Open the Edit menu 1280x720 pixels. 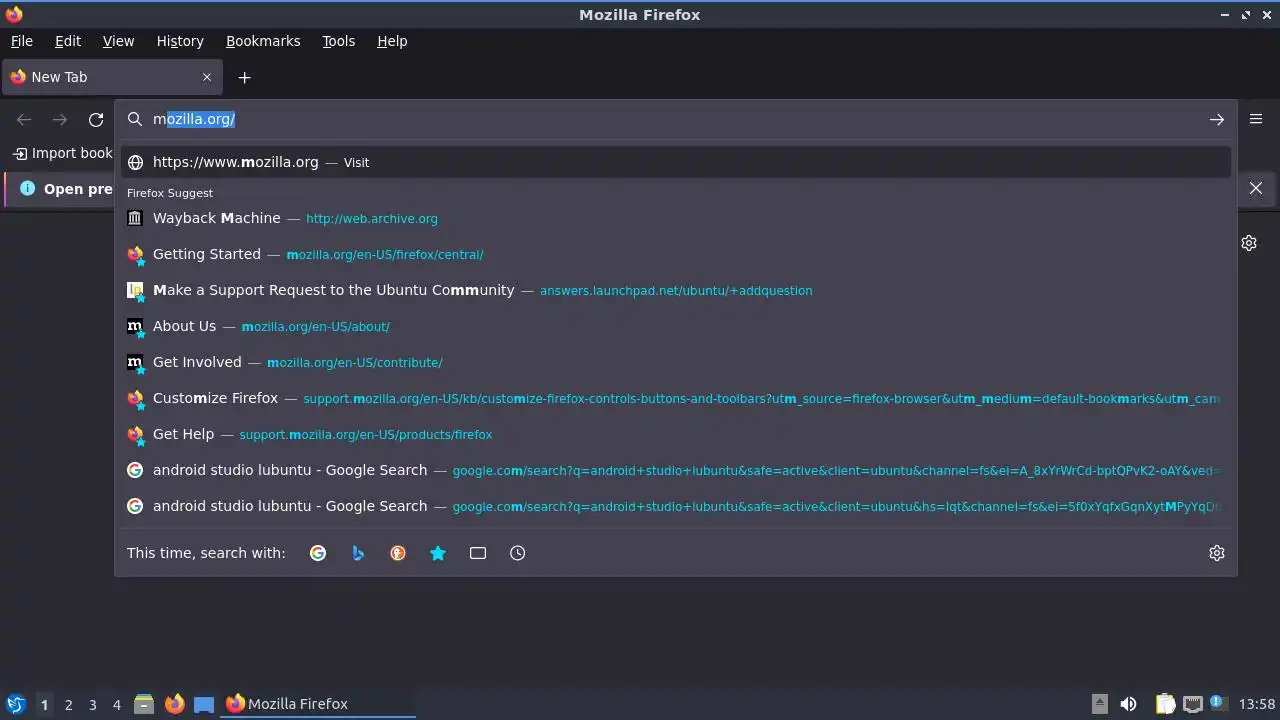pyautogui.click(x=68, y=41)
